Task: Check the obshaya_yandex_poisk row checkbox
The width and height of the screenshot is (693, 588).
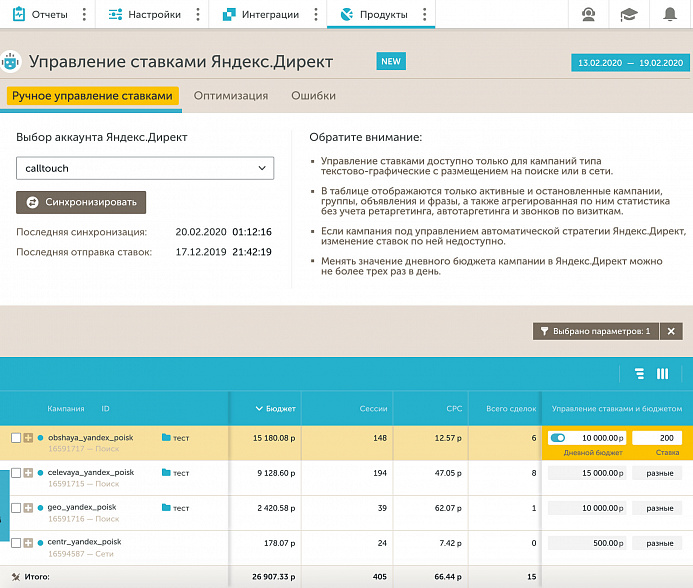Action: tap(16, 438)
